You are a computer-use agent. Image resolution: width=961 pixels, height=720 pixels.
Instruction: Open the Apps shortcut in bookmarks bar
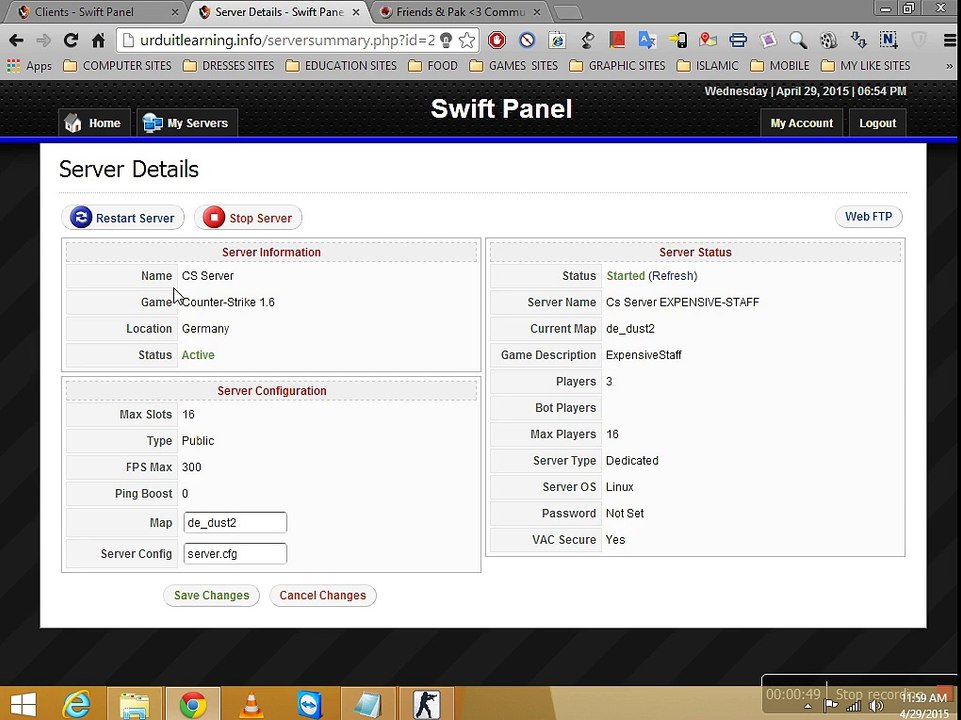[29, 66]
